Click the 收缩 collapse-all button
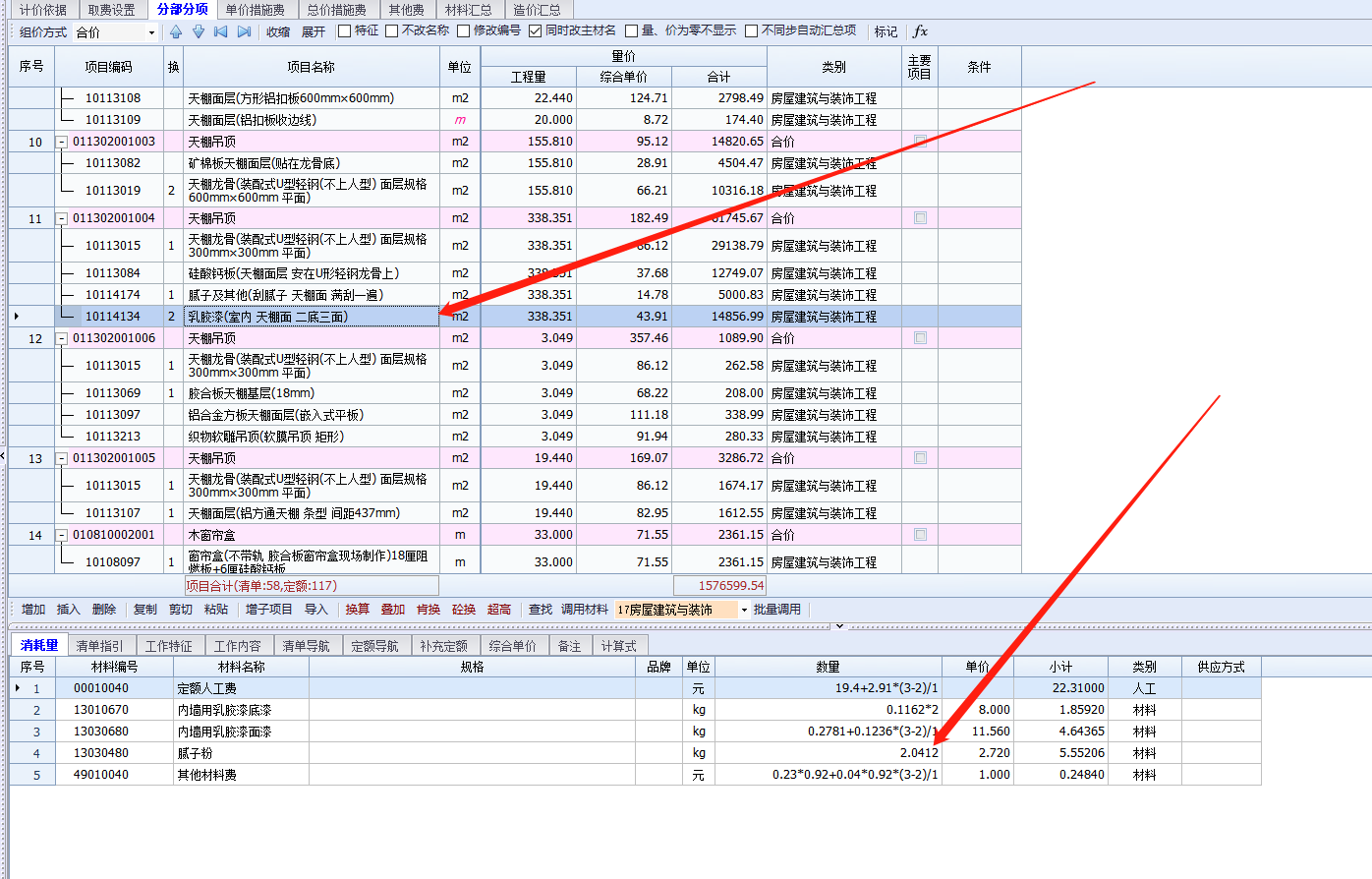 (x=278, y=31)
